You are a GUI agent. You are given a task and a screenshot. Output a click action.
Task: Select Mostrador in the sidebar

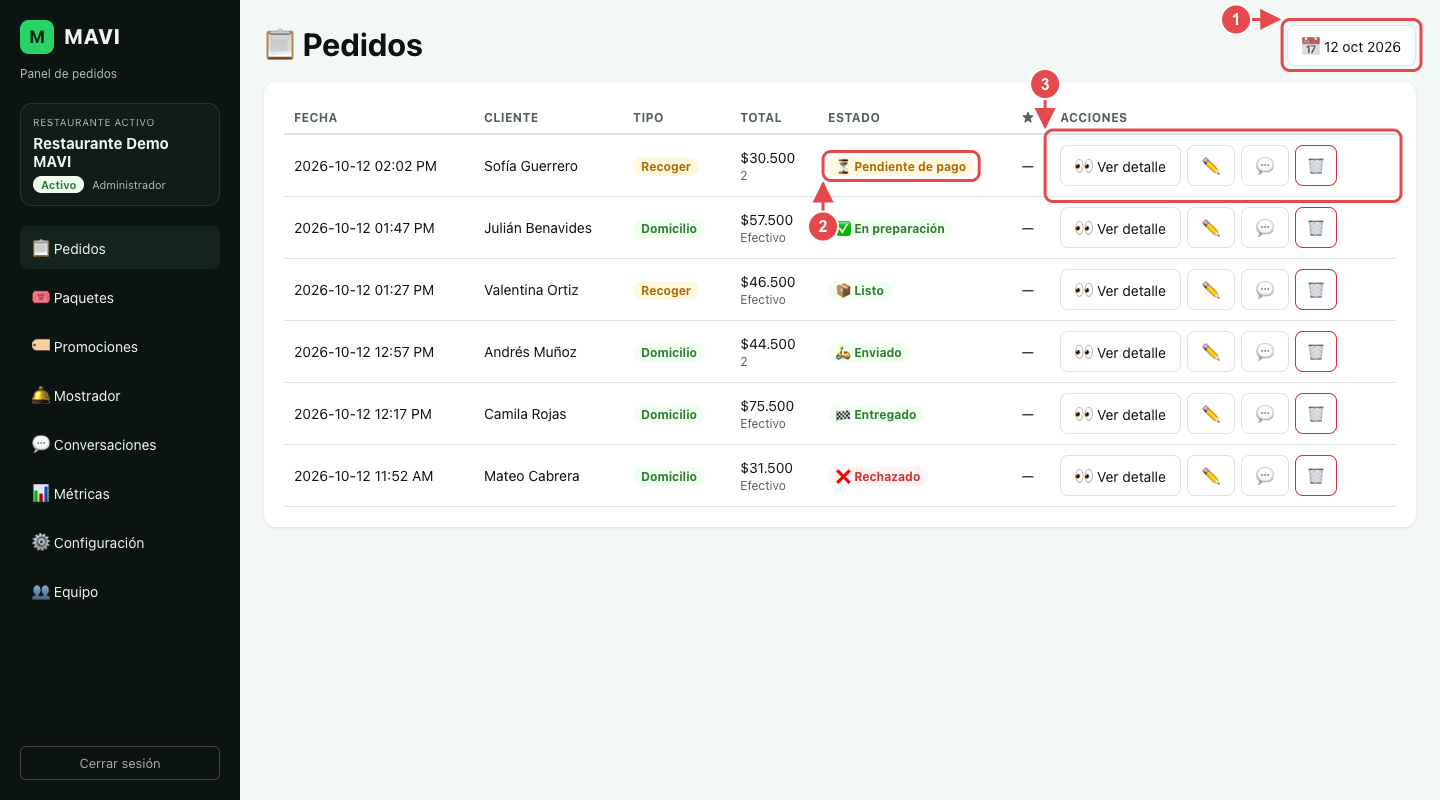point(120,395)
